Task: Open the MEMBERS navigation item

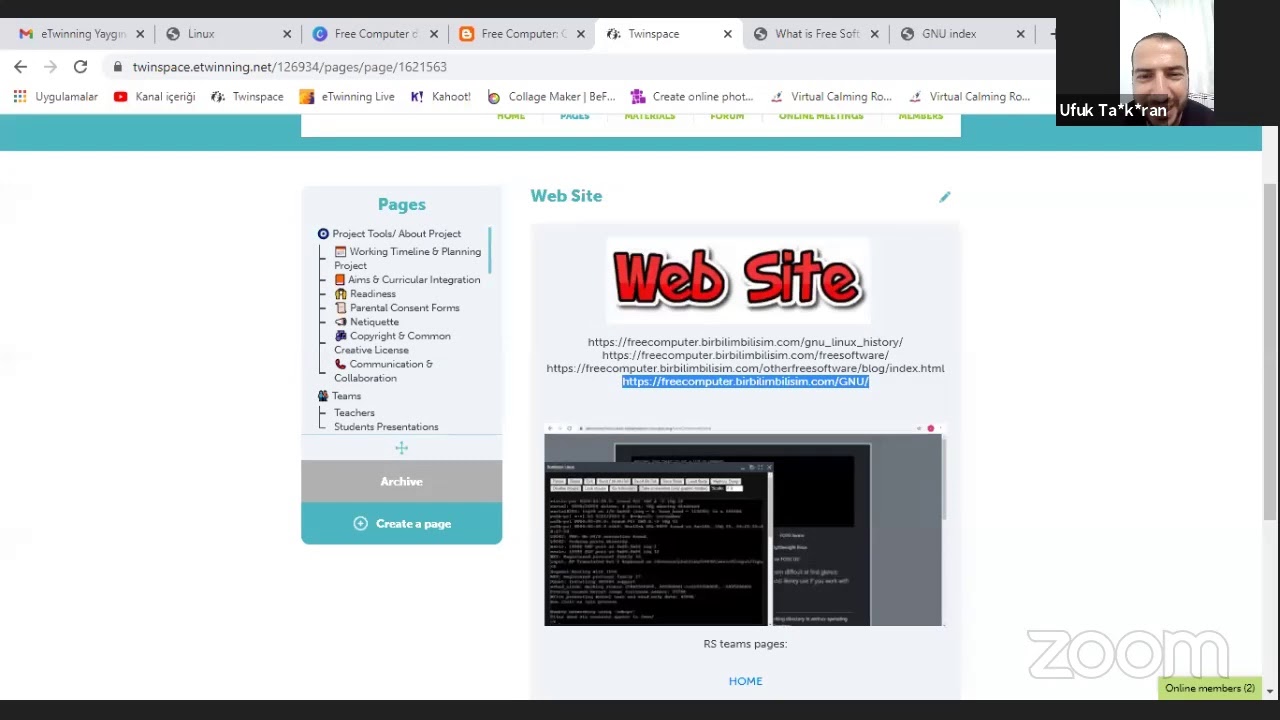Action: coord(921,117)
